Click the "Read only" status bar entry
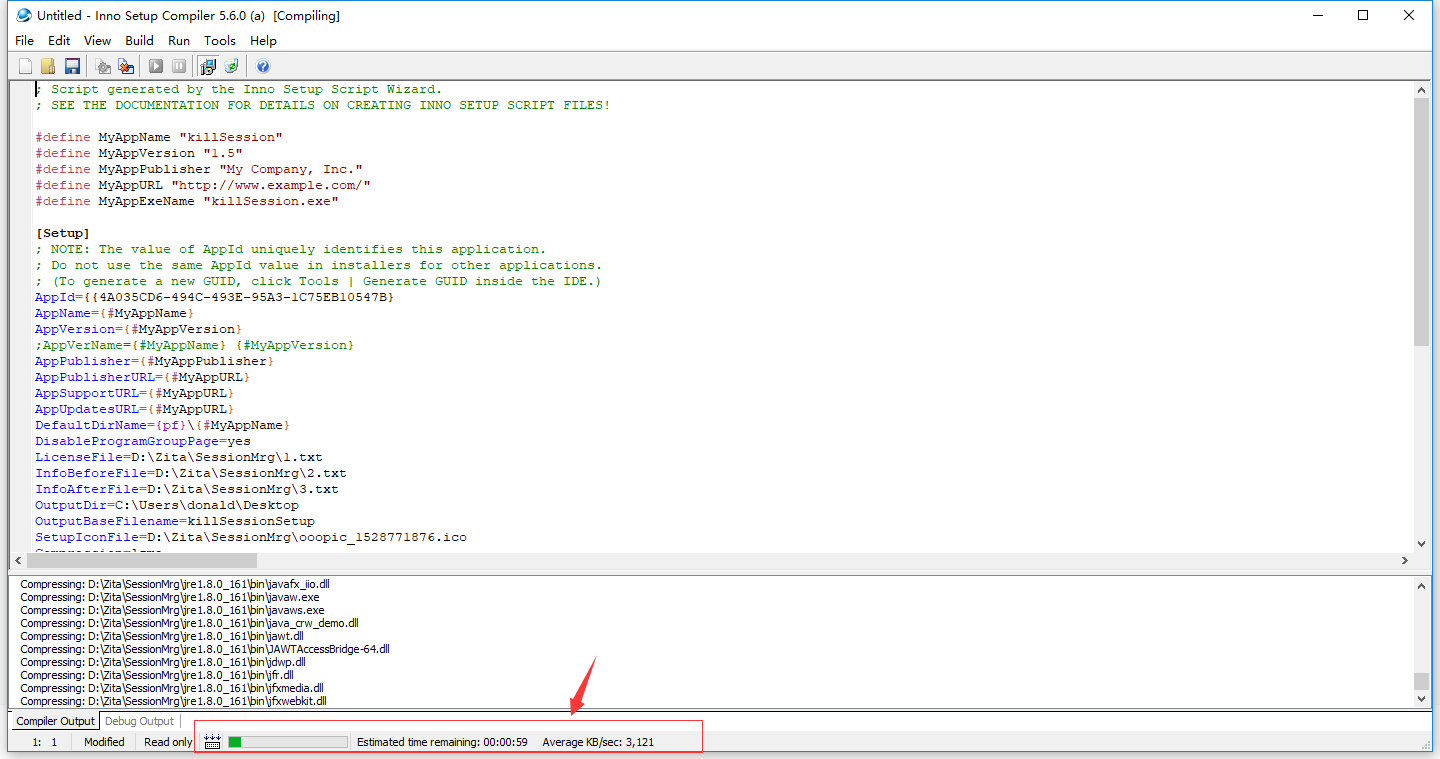The width and height of the screenshot is (1440, 759). 168,742
